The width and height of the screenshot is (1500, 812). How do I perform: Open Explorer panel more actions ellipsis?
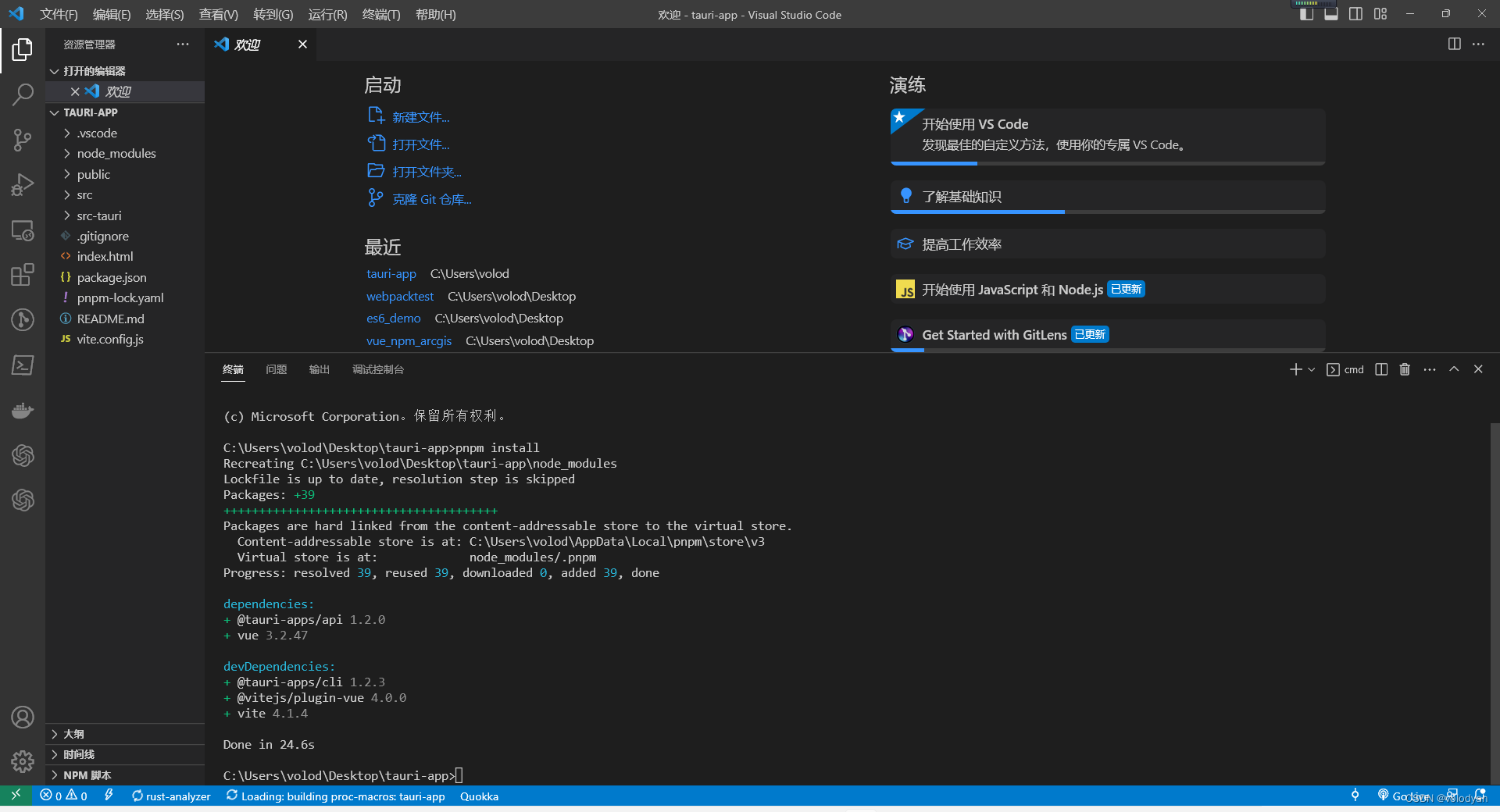pyautogui.click(x=183, y=45)
